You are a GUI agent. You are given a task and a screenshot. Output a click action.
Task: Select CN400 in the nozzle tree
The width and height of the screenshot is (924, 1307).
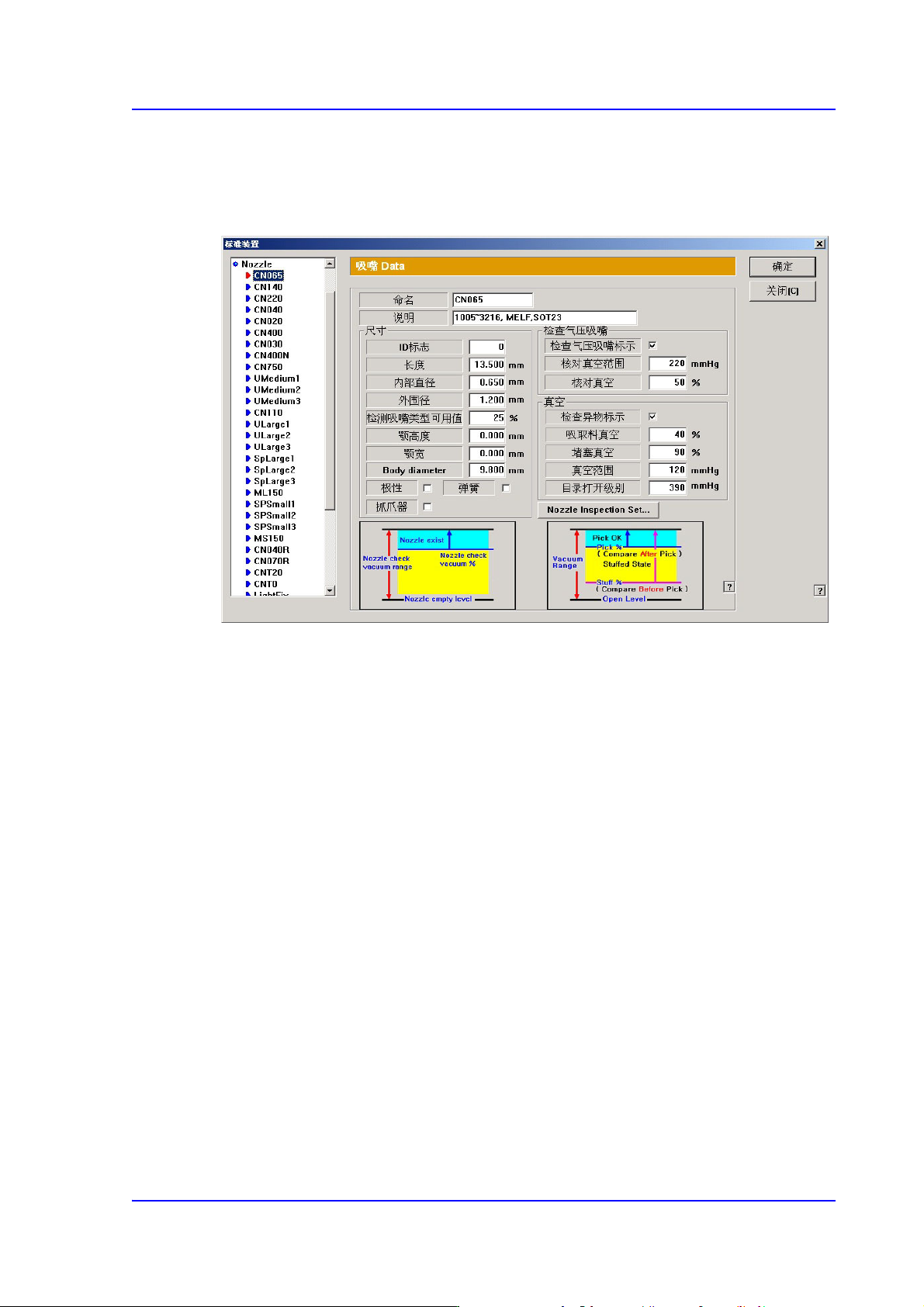click(268, 333)
